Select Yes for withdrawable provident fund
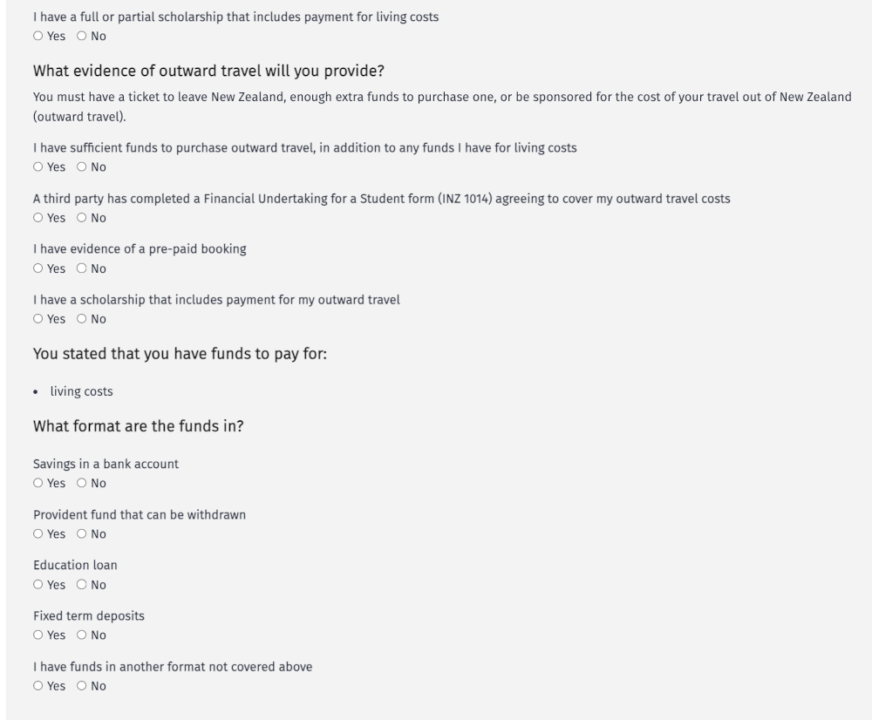 [39, 535]
